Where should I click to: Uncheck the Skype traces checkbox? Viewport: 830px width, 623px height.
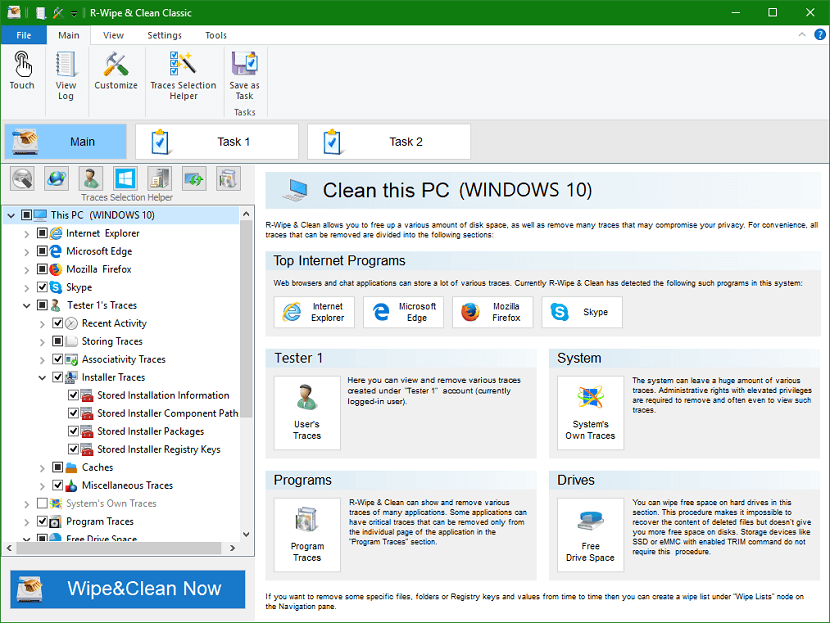(41, 287)
